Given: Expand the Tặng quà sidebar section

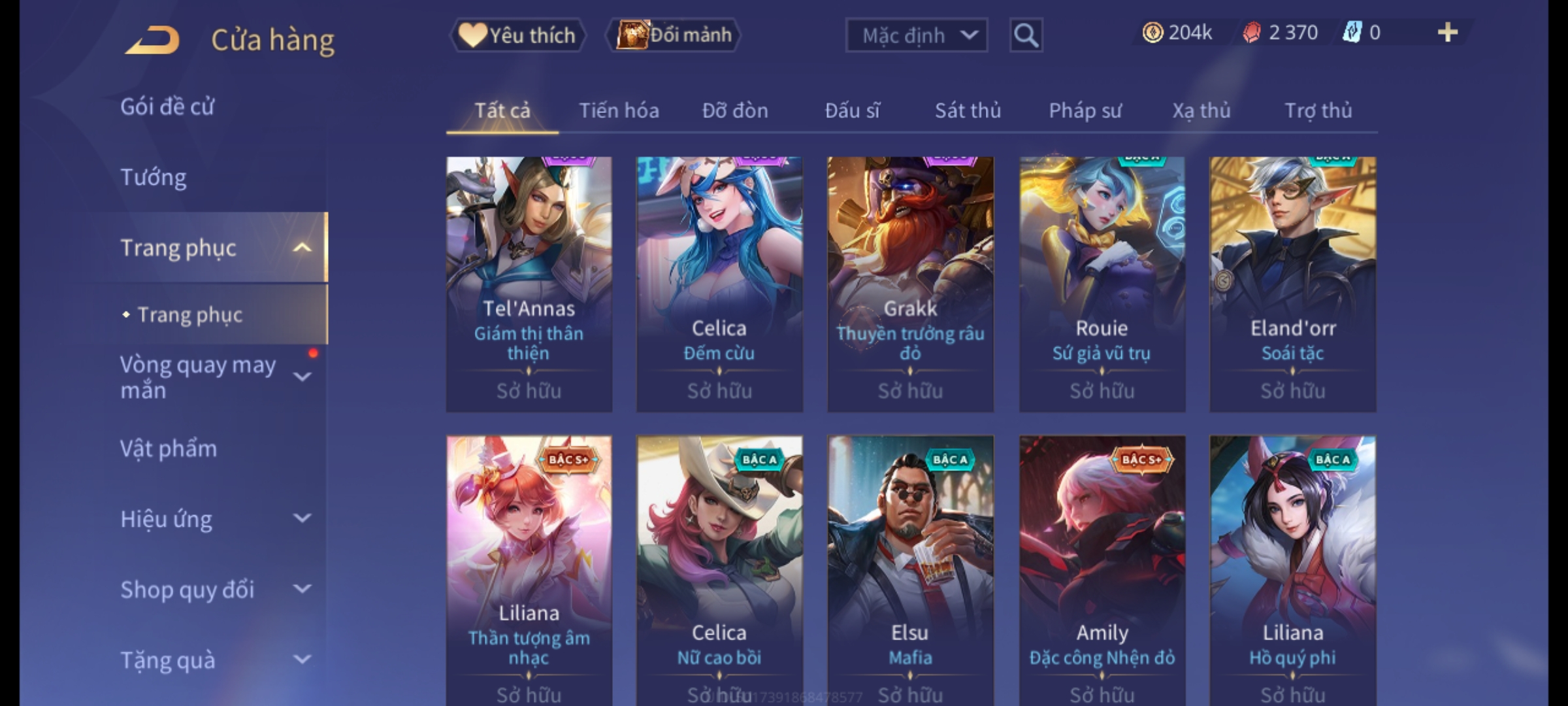Looking at the screenshot, I should 302,660.
